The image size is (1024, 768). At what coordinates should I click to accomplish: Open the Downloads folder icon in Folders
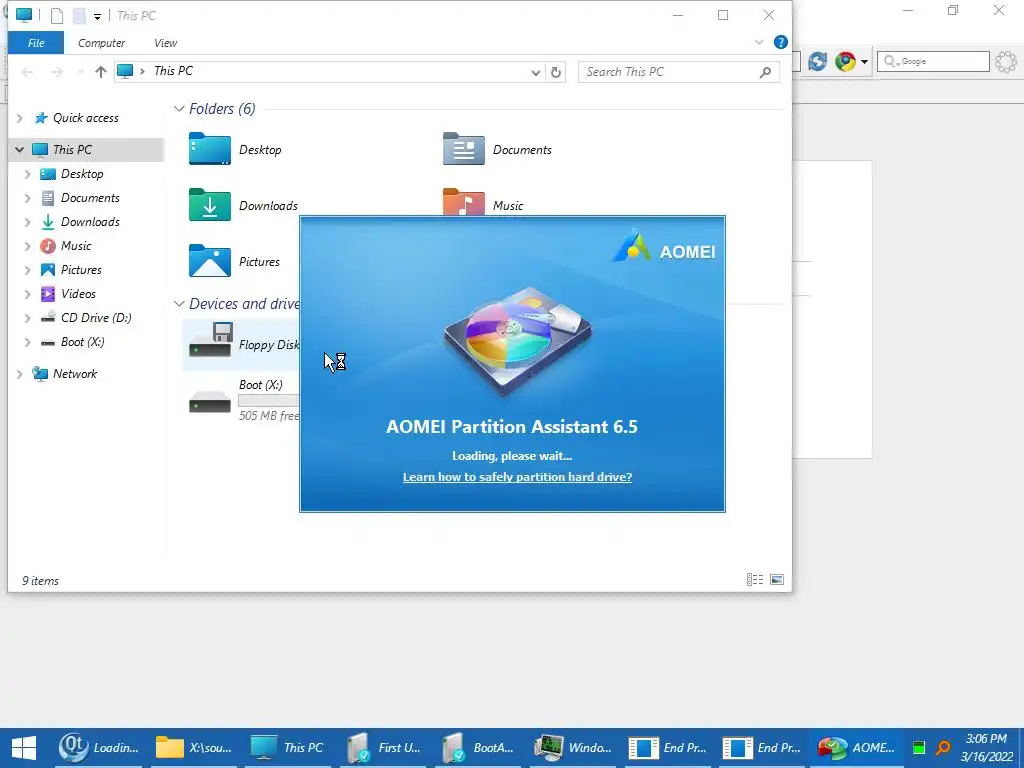(210, 205)
